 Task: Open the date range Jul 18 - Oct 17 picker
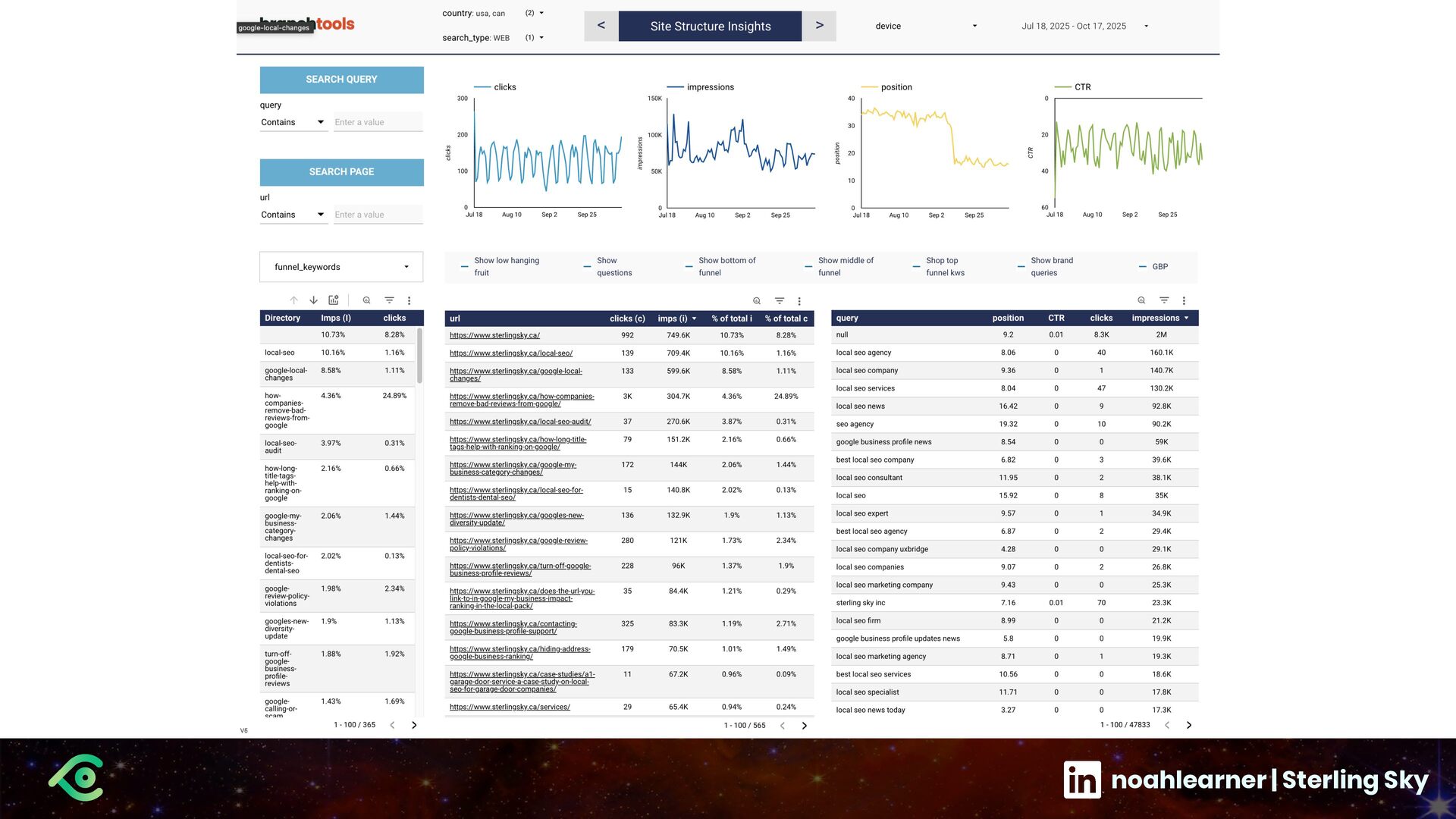click(x=1084, y=27)
